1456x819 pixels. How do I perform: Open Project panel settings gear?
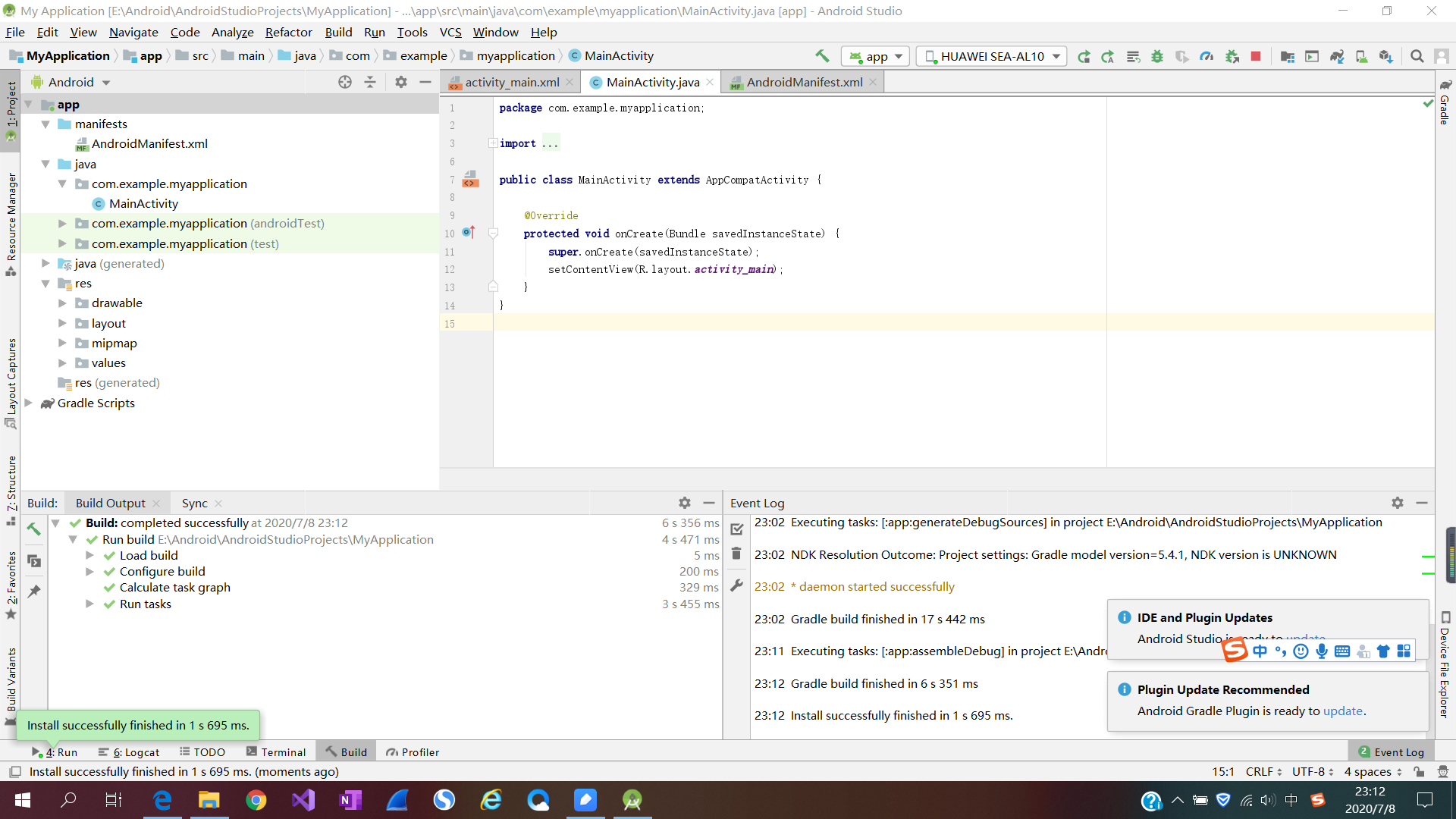click(401, 82)
